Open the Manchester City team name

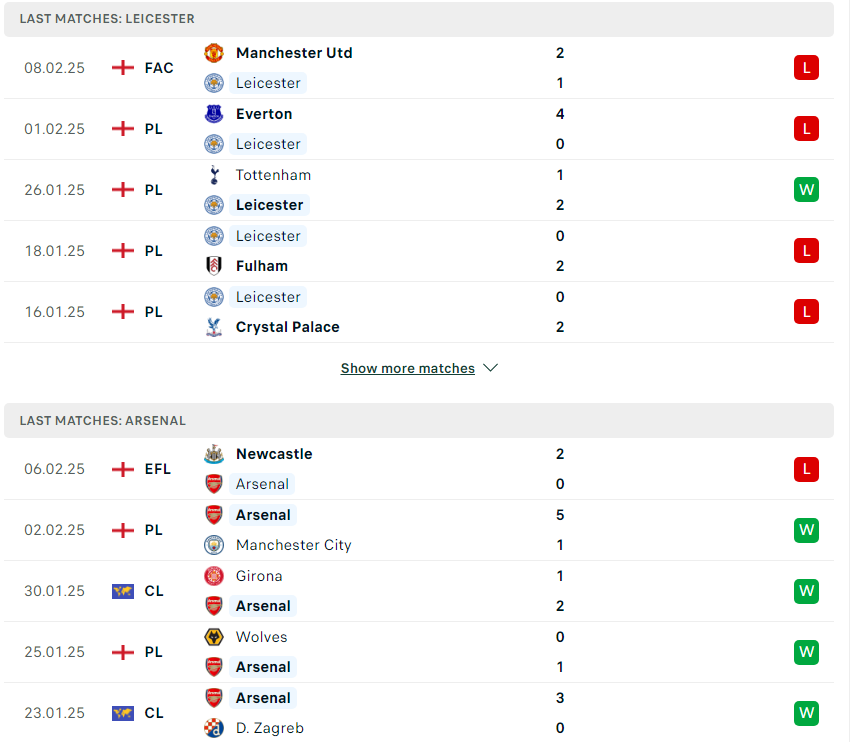point(293,545)
